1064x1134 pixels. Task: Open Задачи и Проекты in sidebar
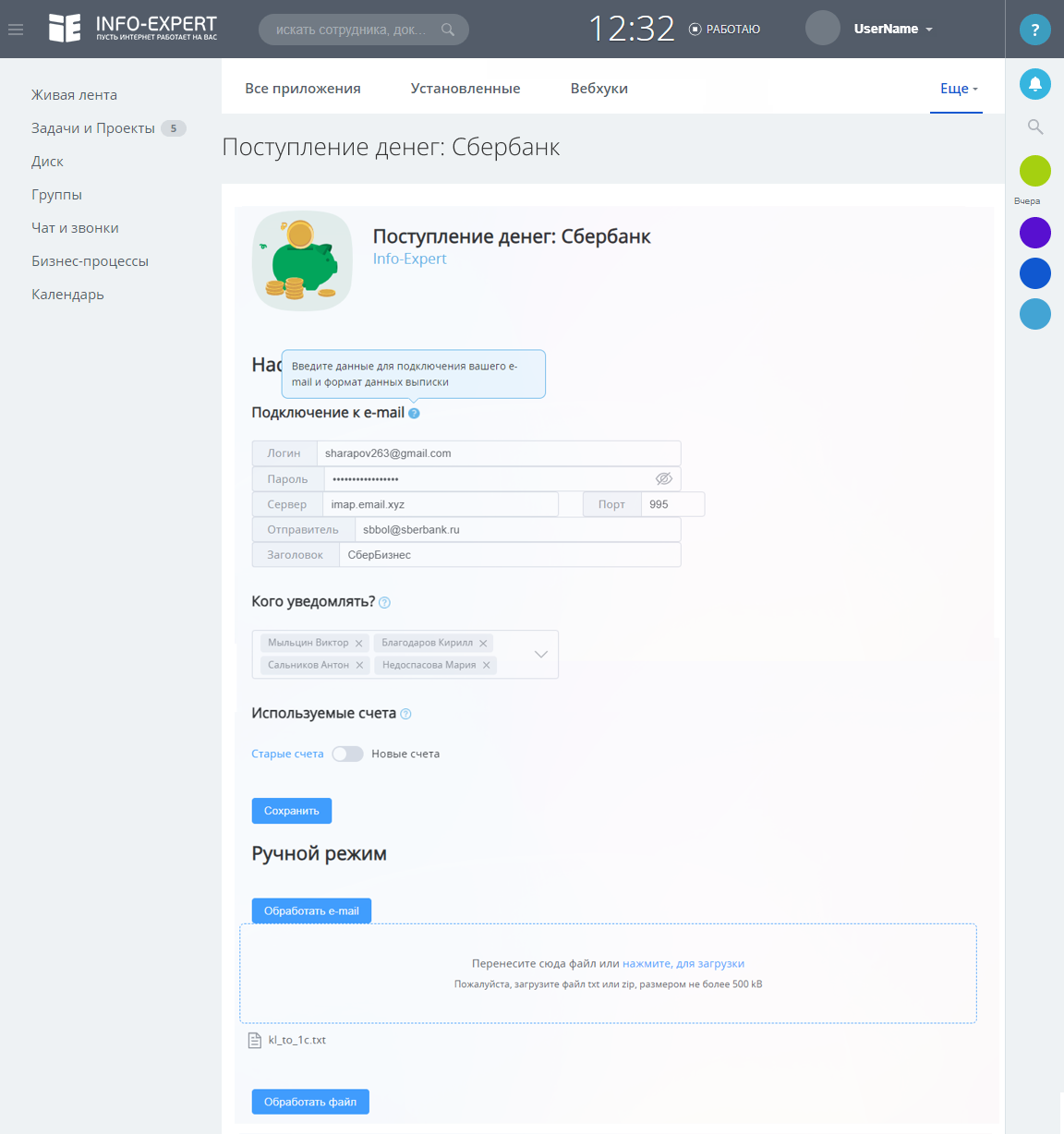click(93, 128)
